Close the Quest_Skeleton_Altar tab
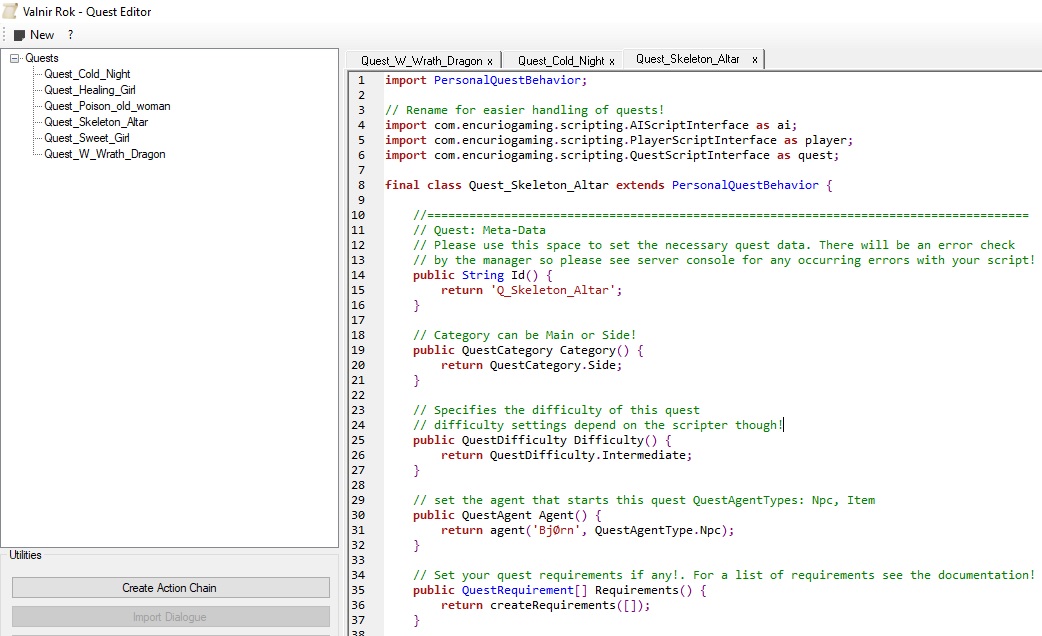1042x636 pixels. click(x=754, y=59)
